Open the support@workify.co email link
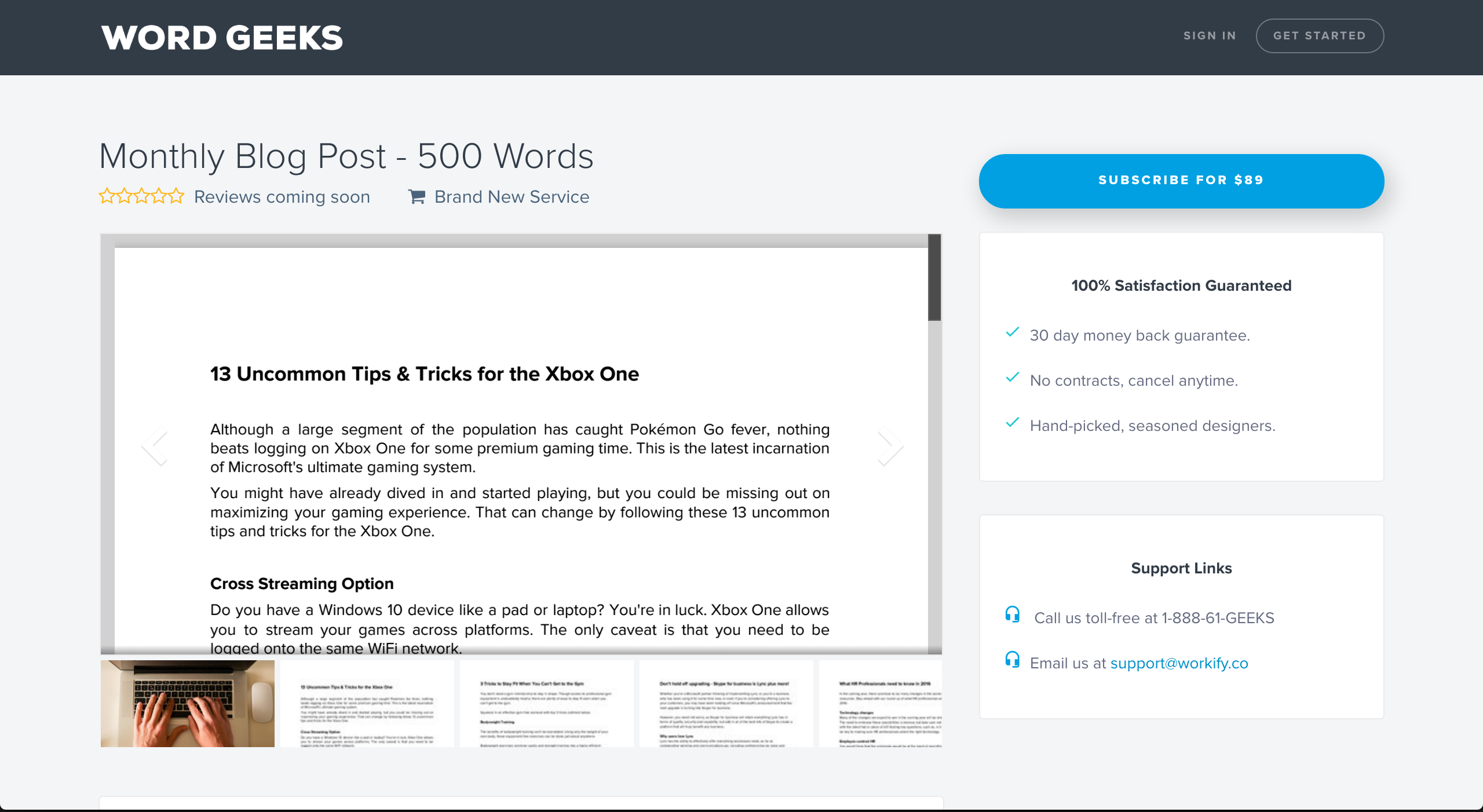 tap(1179, 663)
